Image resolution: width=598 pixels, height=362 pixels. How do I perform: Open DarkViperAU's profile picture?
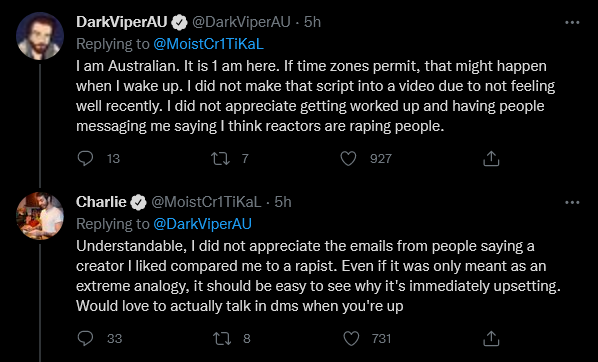[40, 36]
